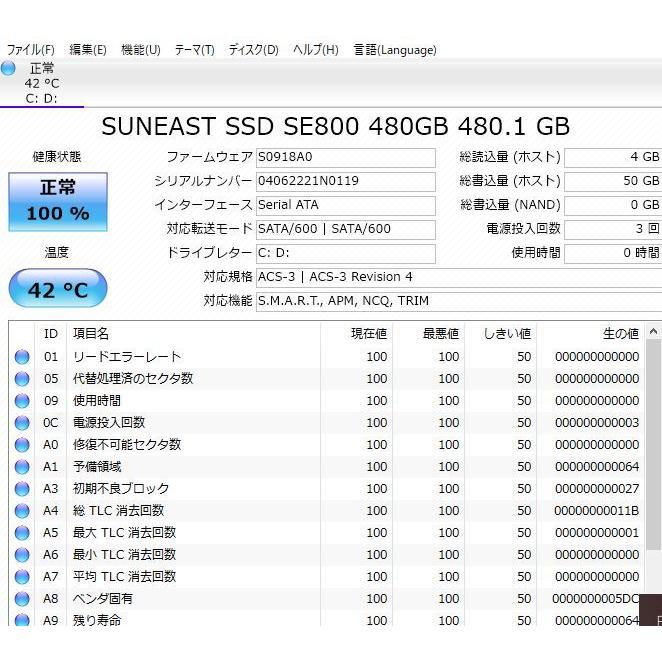The height and width of the screenshot is (662, 662).
Task: Click the 42 °C temperature button
Action: pyautogui.click(x=58, y=290)
